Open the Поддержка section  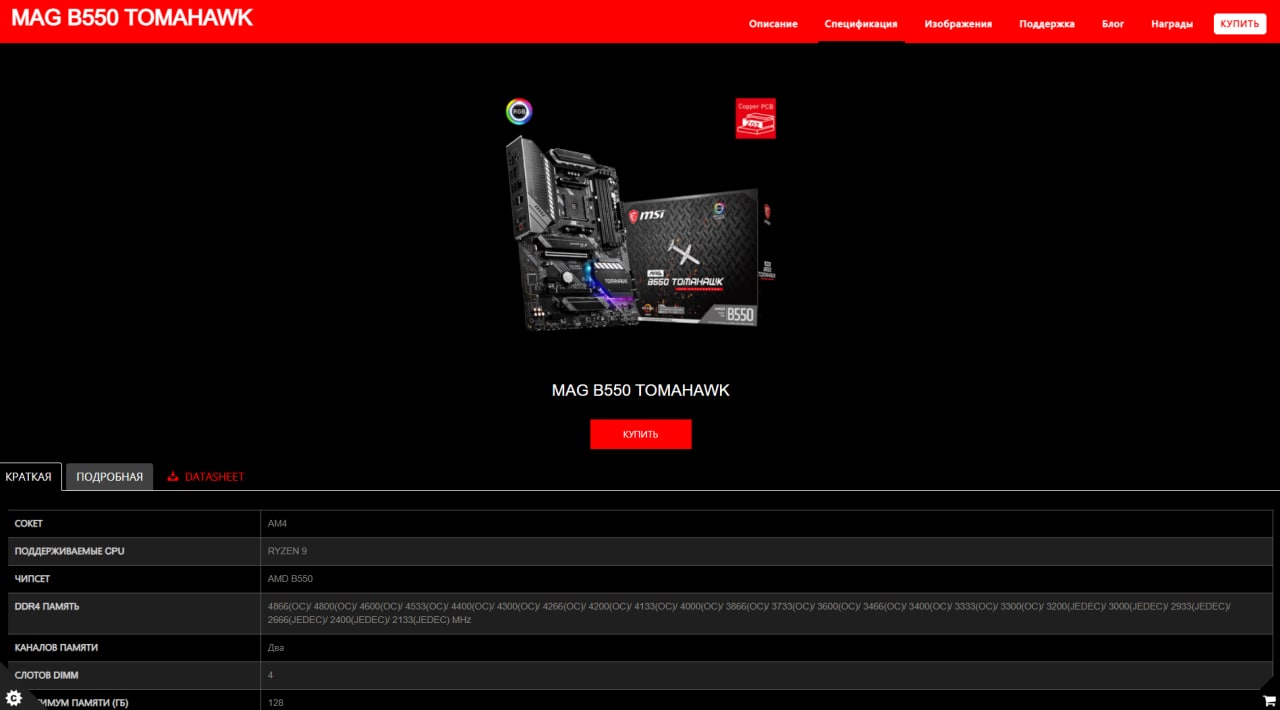pyautogui.click(x=1047, y=24)
